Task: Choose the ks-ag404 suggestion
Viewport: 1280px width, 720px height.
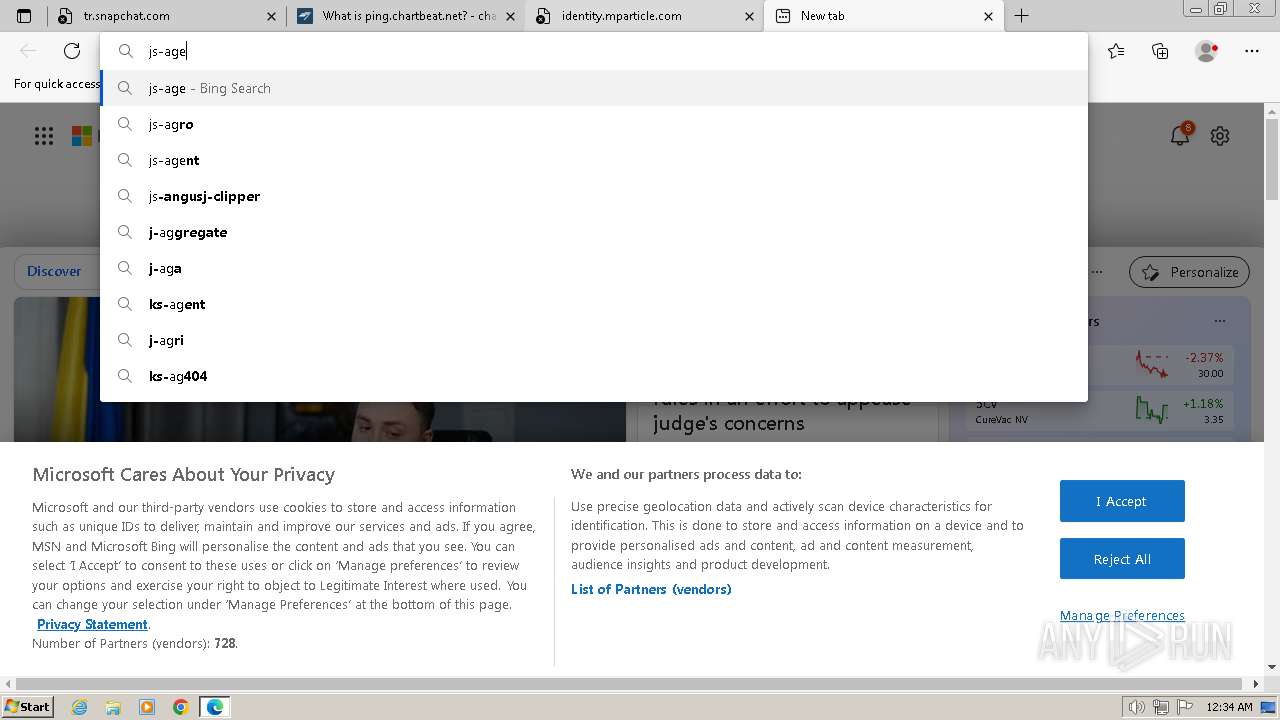Action: coord(594,376)
